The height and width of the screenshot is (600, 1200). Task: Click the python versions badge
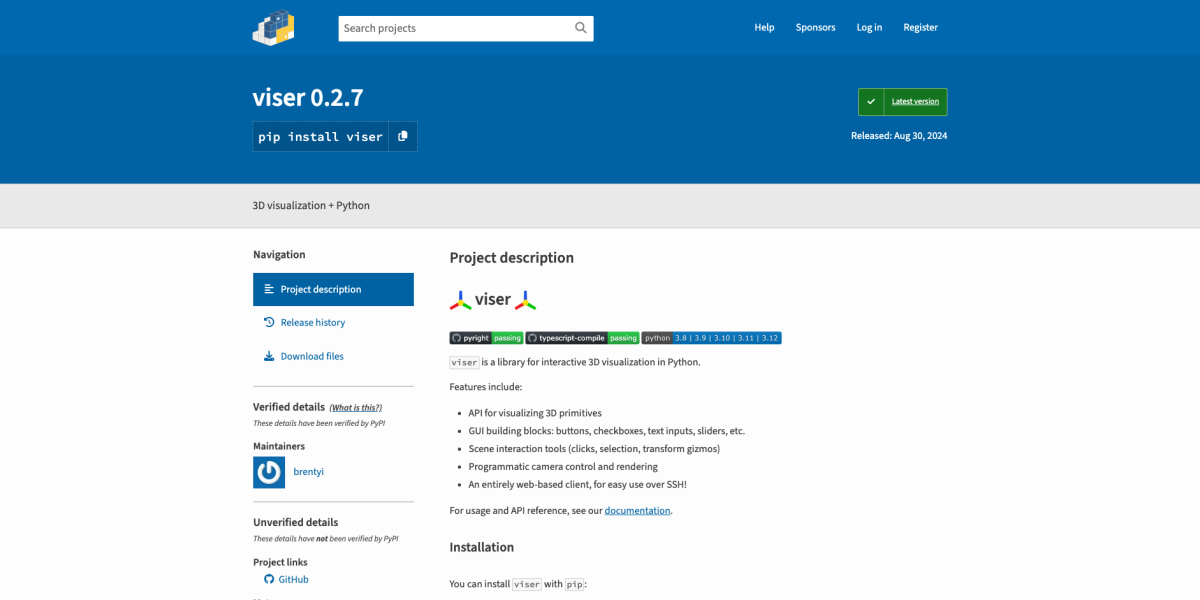point(711,337)
